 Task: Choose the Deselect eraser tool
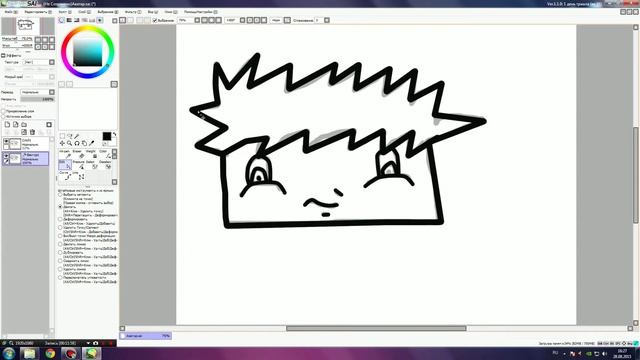click(x=105, y=164)
